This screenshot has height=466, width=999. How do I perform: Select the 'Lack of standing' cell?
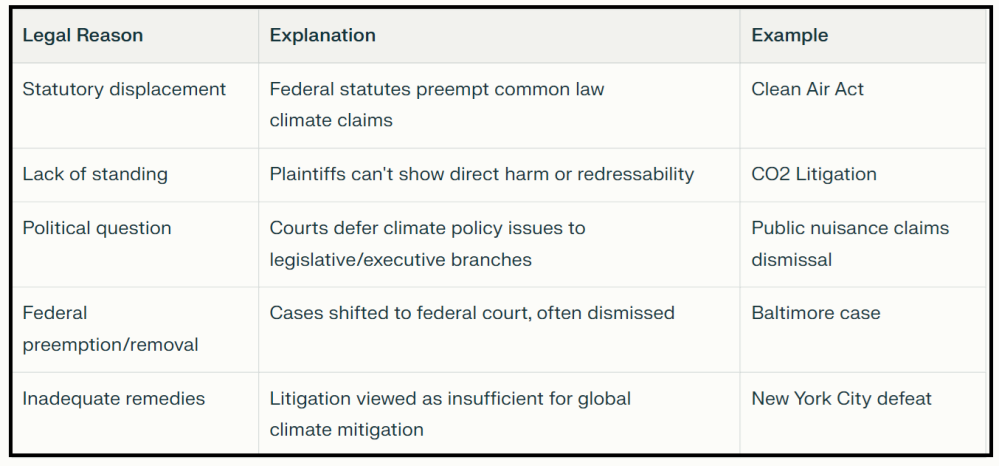click(x=95, y=174)
